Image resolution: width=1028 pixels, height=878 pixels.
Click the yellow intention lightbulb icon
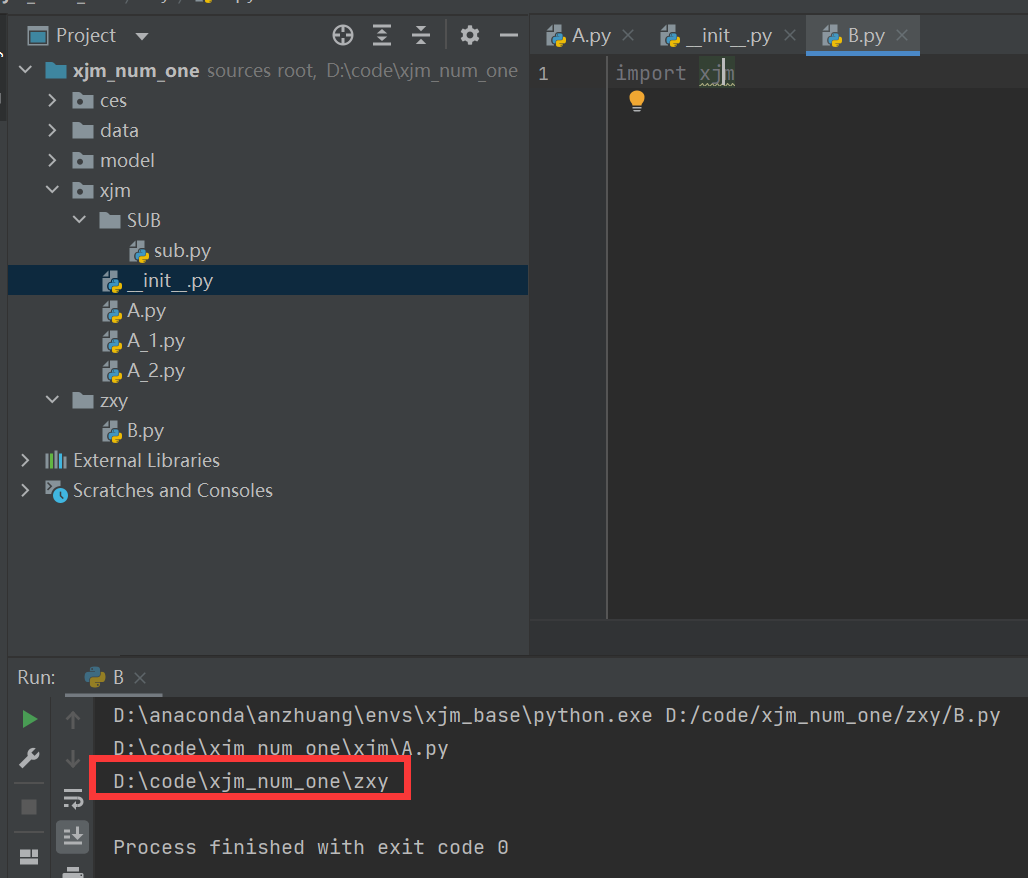[637, 101]
